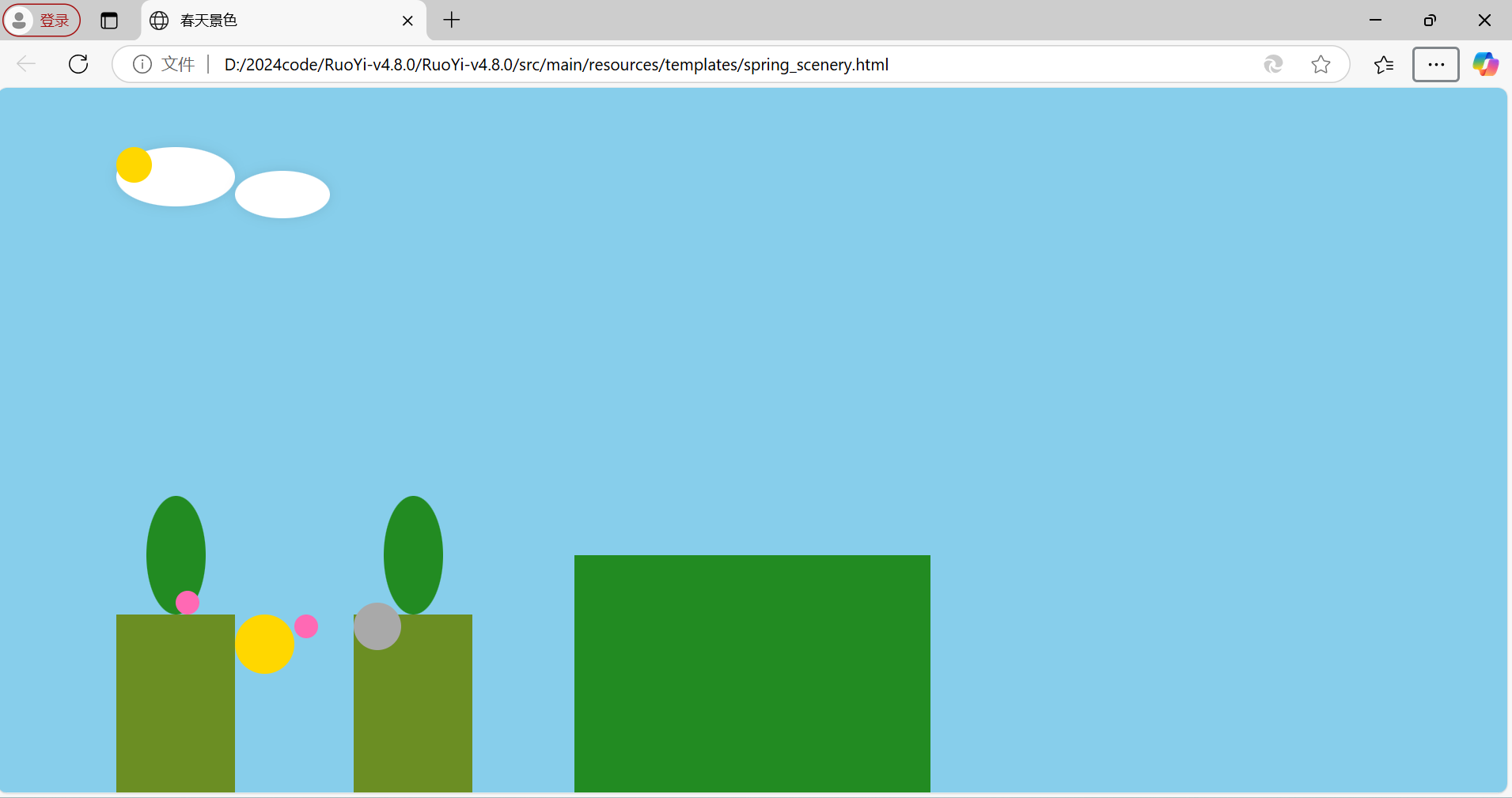Focus the address bar file URL
Image resolution: width=1512 pixels, height=798 pixels.
click(556, 65)
